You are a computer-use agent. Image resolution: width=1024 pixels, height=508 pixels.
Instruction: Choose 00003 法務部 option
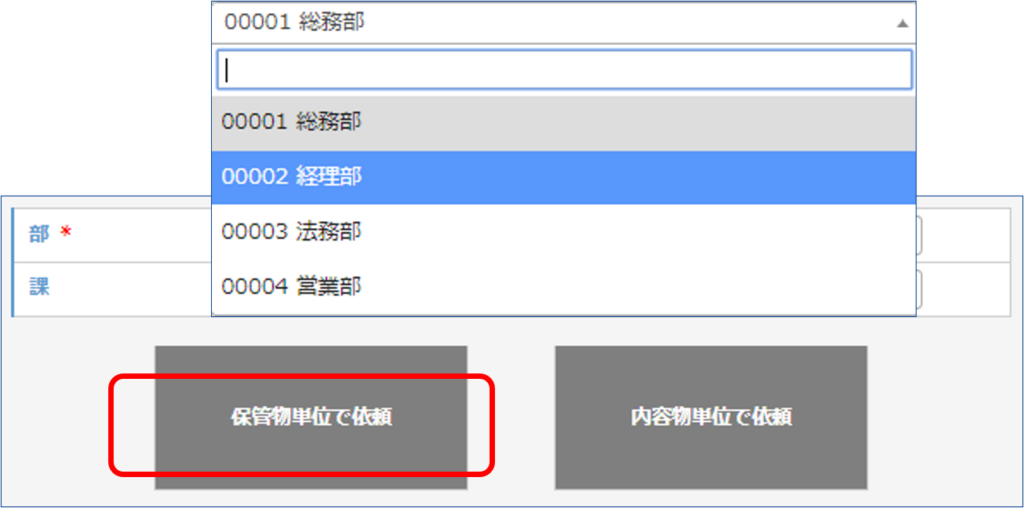click(x=564, y=232)
